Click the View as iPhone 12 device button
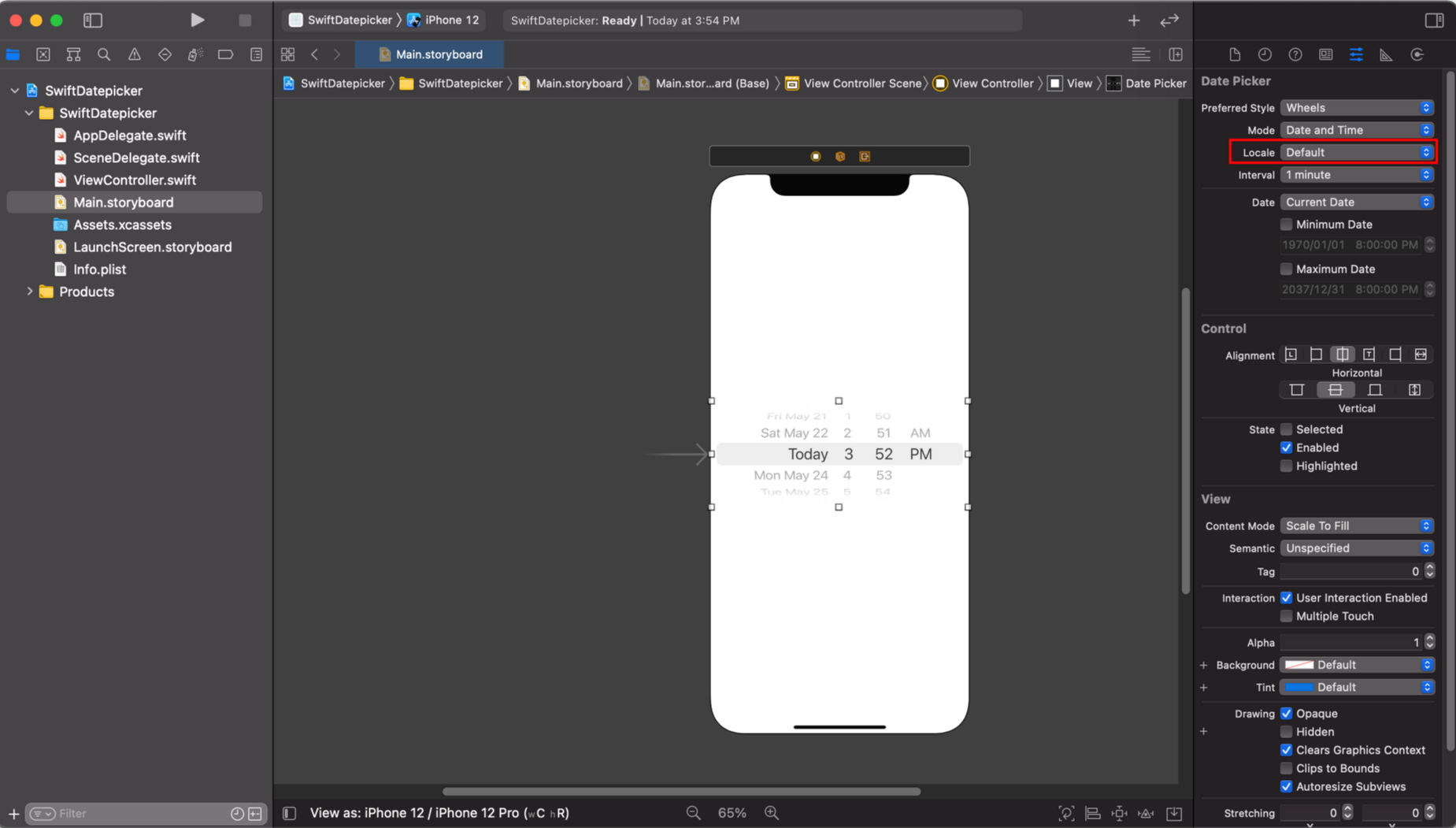Screen dimensions: 1456x828 pos(439,813)
